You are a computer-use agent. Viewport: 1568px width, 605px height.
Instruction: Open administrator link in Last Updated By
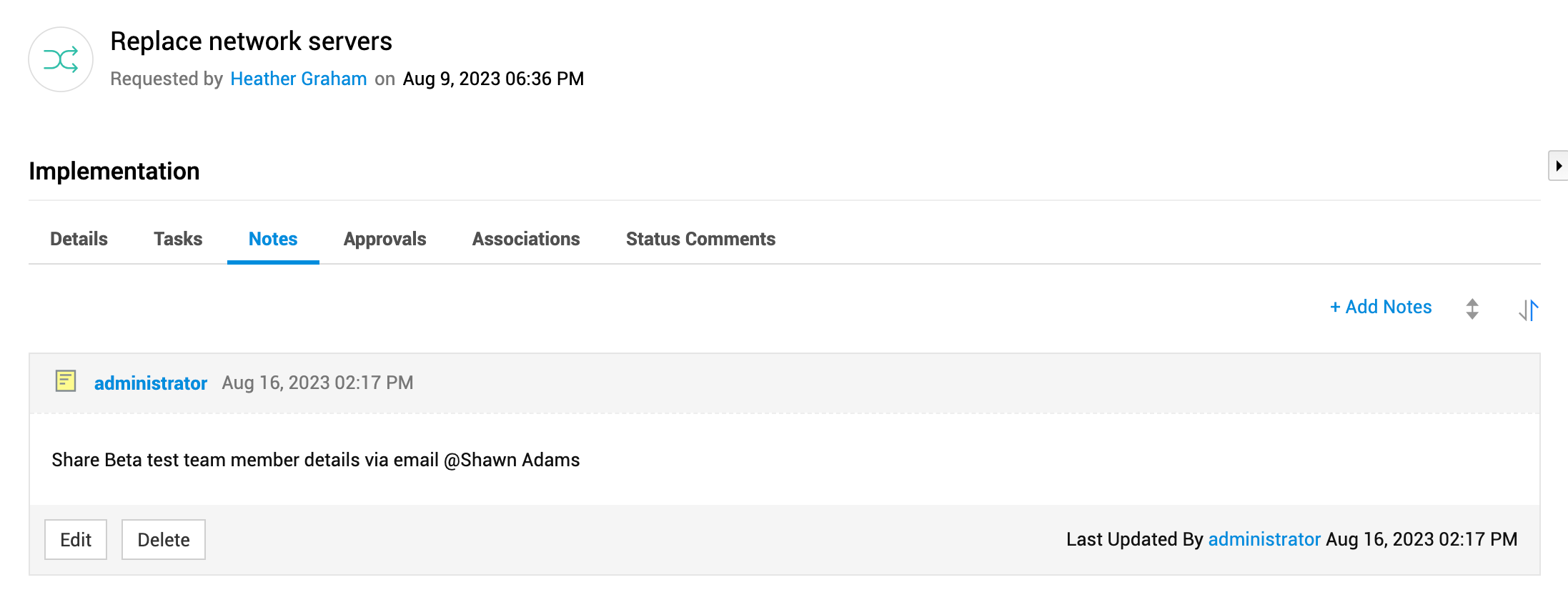coord(1264,539)
